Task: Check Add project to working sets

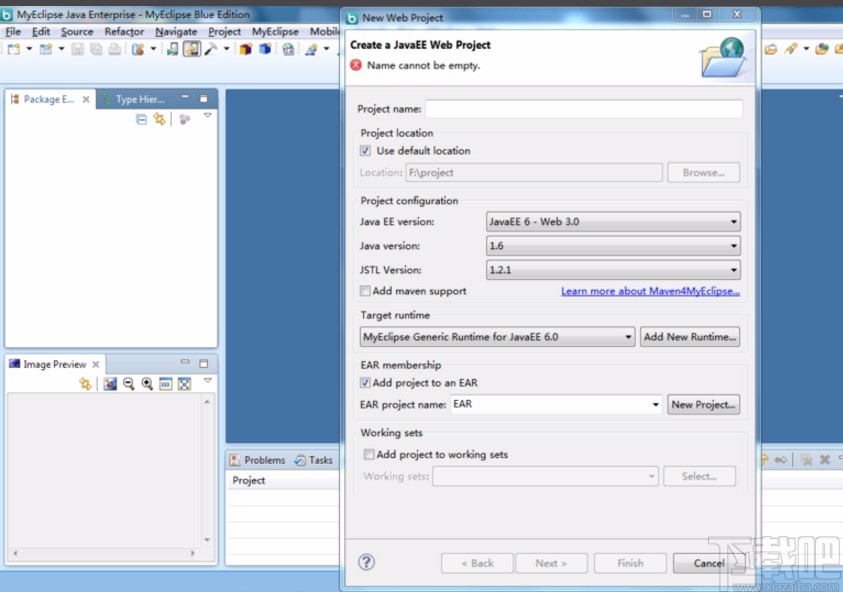Action: point(369,454)
